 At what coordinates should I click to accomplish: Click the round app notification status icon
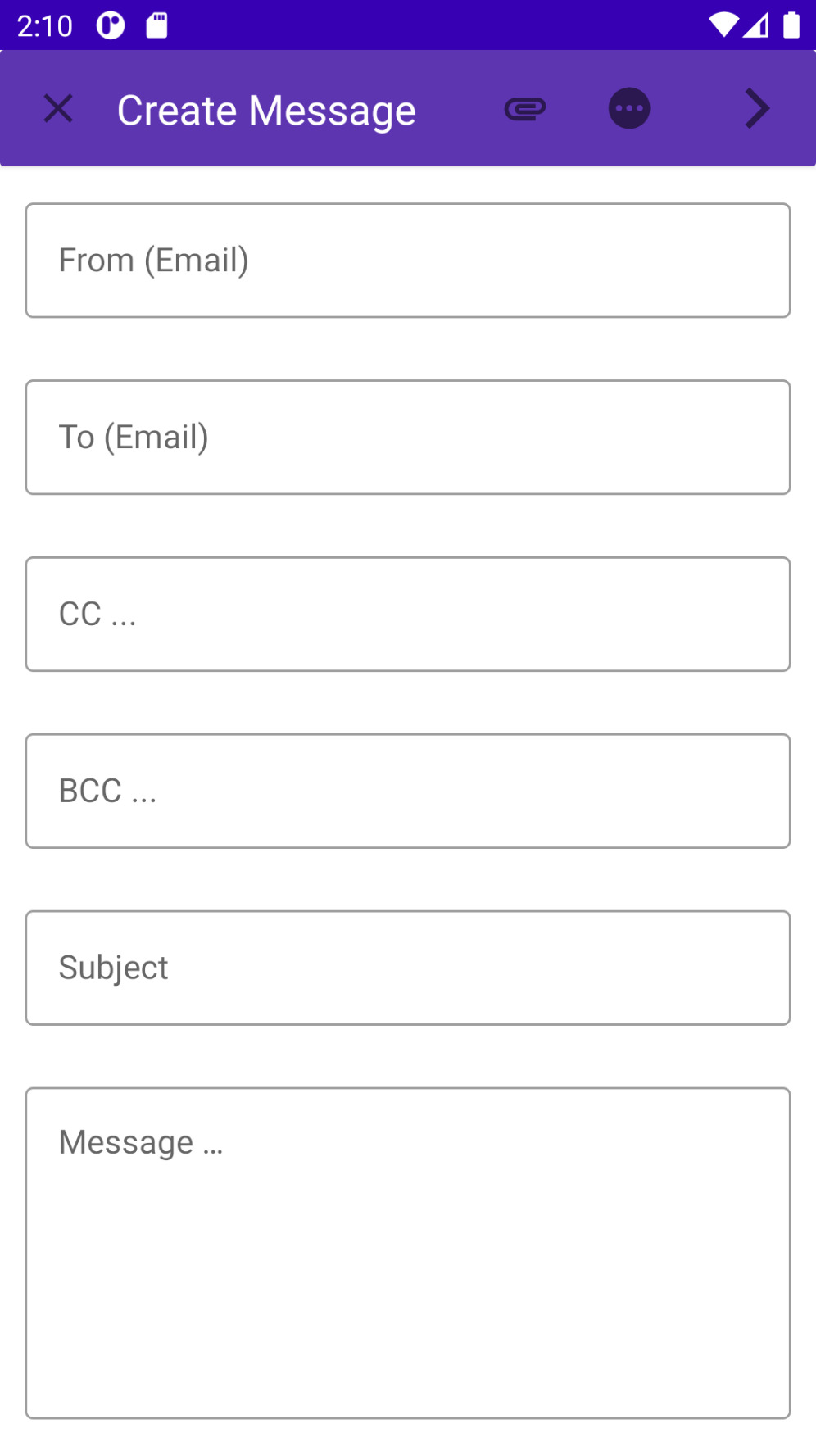point(111,25)
